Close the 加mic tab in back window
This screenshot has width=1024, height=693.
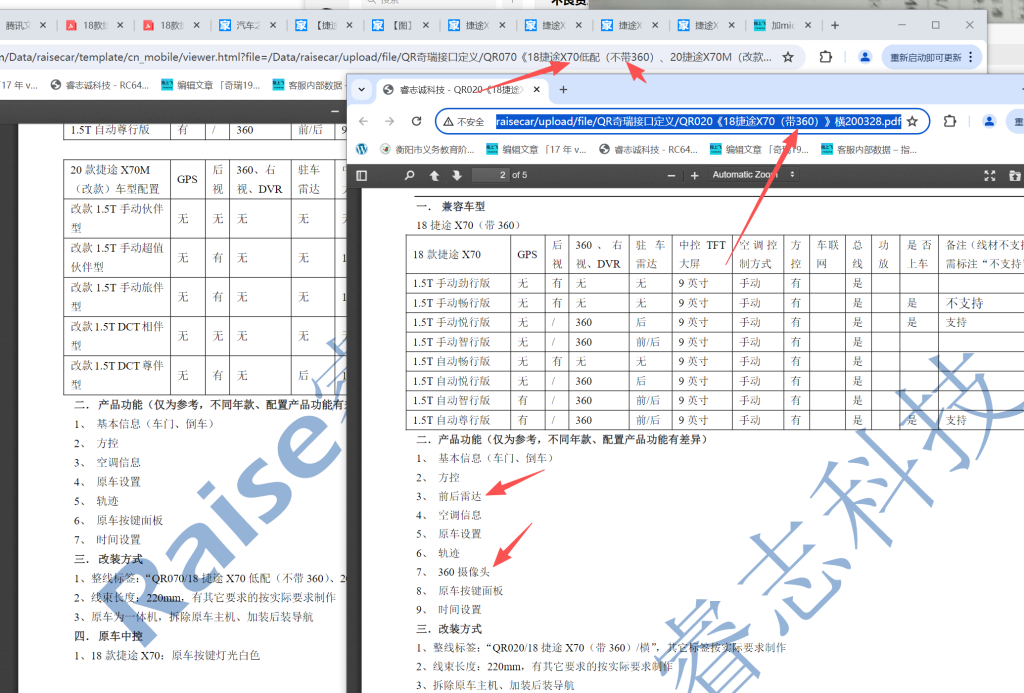tap(808, 25)
